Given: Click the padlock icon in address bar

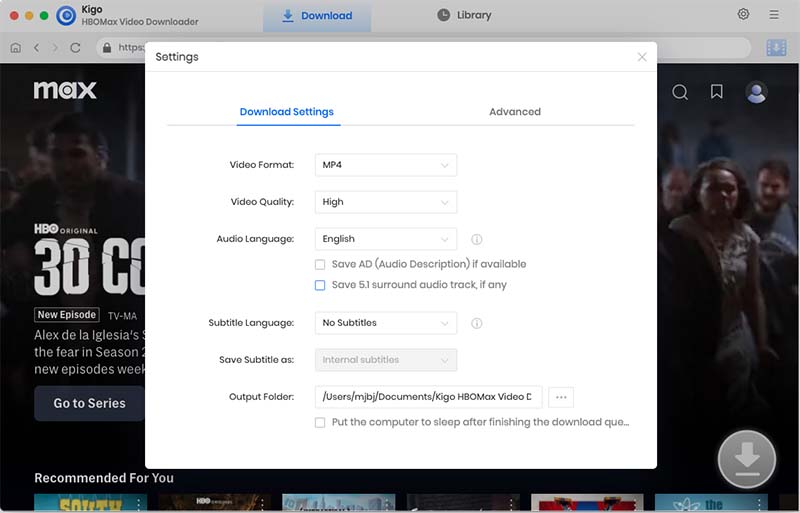Looking at the screenshot, I should click(107, 47).
